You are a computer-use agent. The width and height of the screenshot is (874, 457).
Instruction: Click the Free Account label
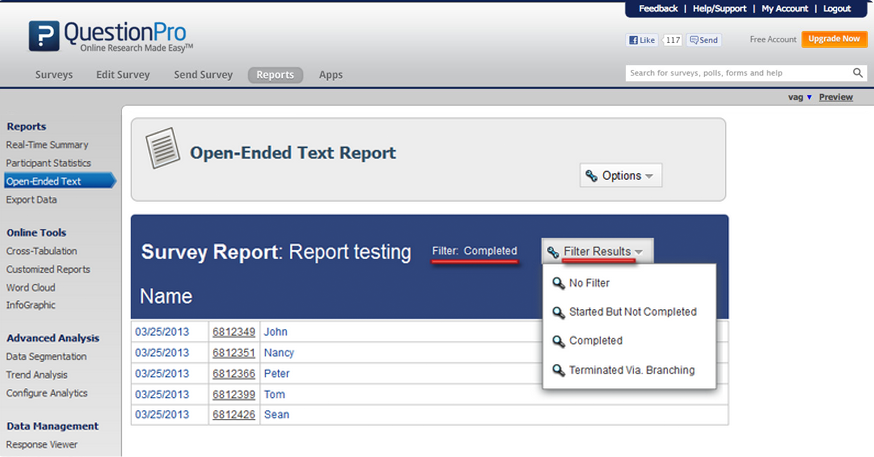[x=773, y=40]
